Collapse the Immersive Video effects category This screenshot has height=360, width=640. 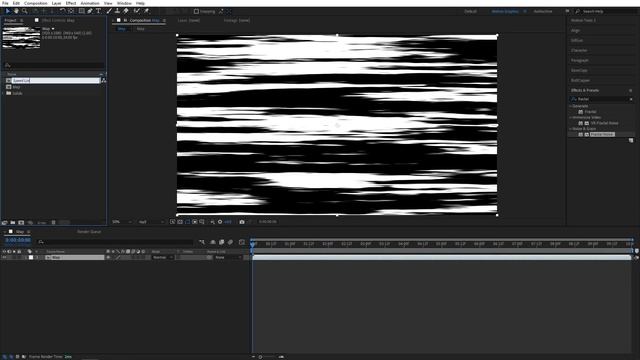point(571,117)
